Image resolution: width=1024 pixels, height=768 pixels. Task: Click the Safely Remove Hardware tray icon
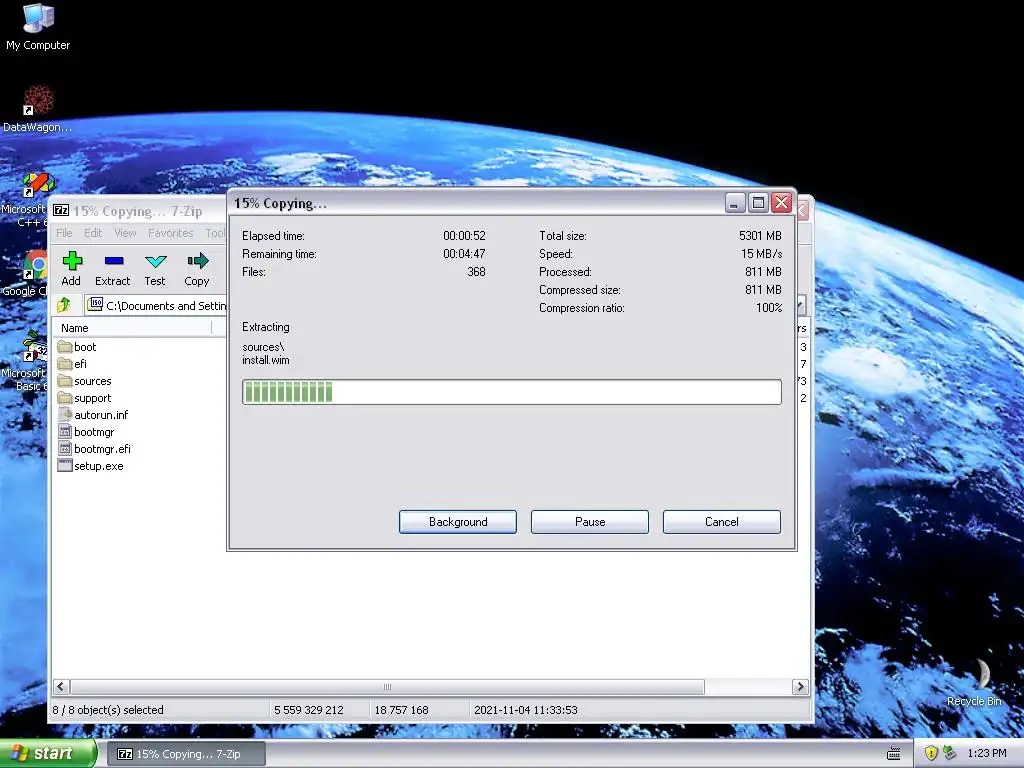tap(950, 753)
